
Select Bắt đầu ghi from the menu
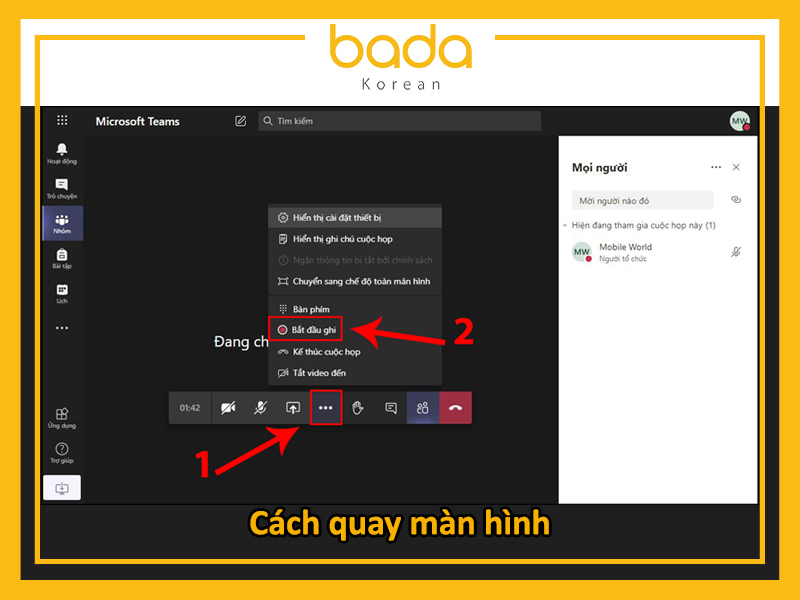[x=313, y=329]
